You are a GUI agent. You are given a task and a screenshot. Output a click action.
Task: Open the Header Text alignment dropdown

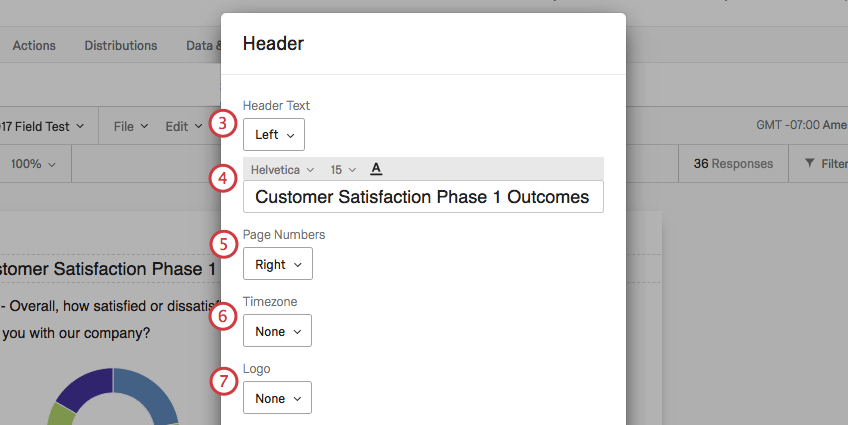pyautogui.click(x=273, y=135)
